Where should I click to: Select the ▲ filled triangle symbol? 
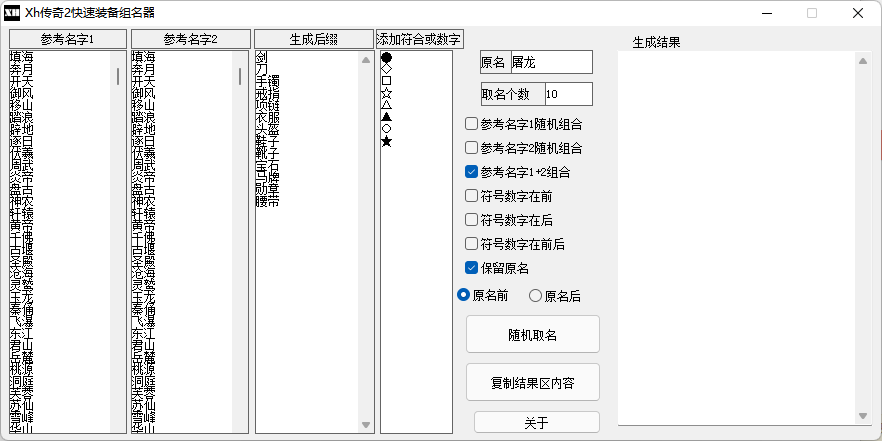point(386,117)
